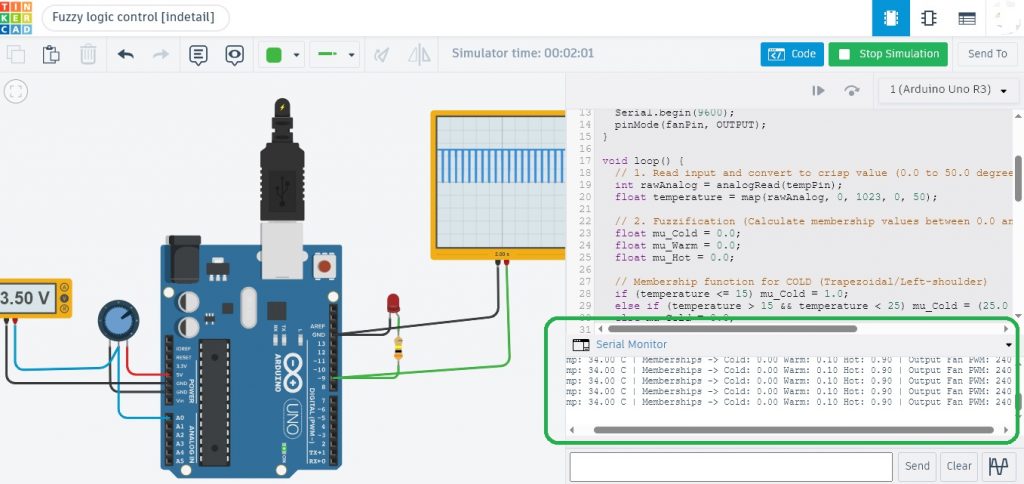Open the 1 (Arduino Uno R3) dropdown

(948, 90)
